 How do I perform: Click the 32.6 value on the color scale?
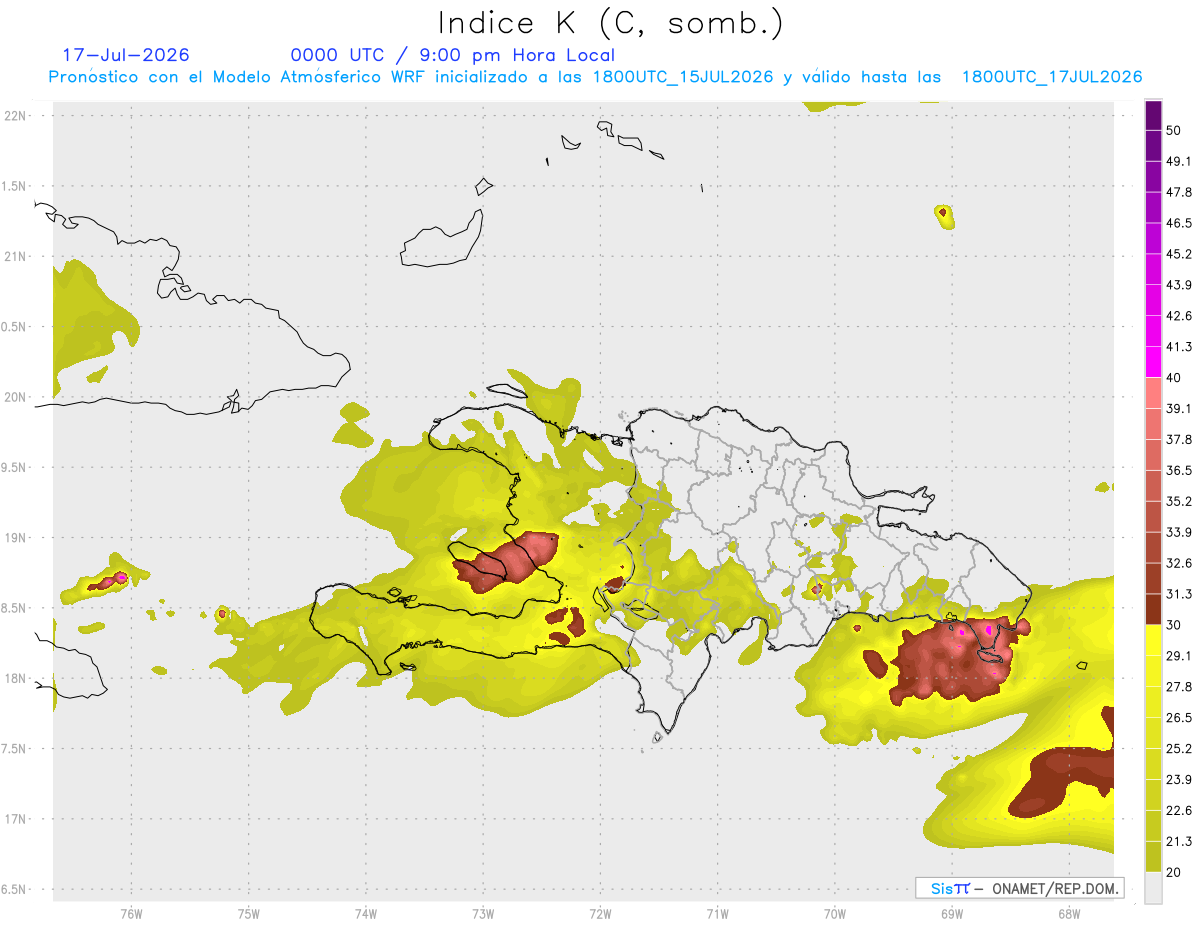(x=1179, y=563)
